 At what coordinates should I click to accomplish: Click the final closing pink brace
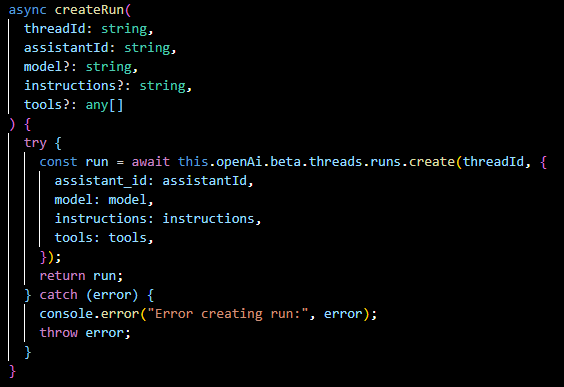pos(12,371)
